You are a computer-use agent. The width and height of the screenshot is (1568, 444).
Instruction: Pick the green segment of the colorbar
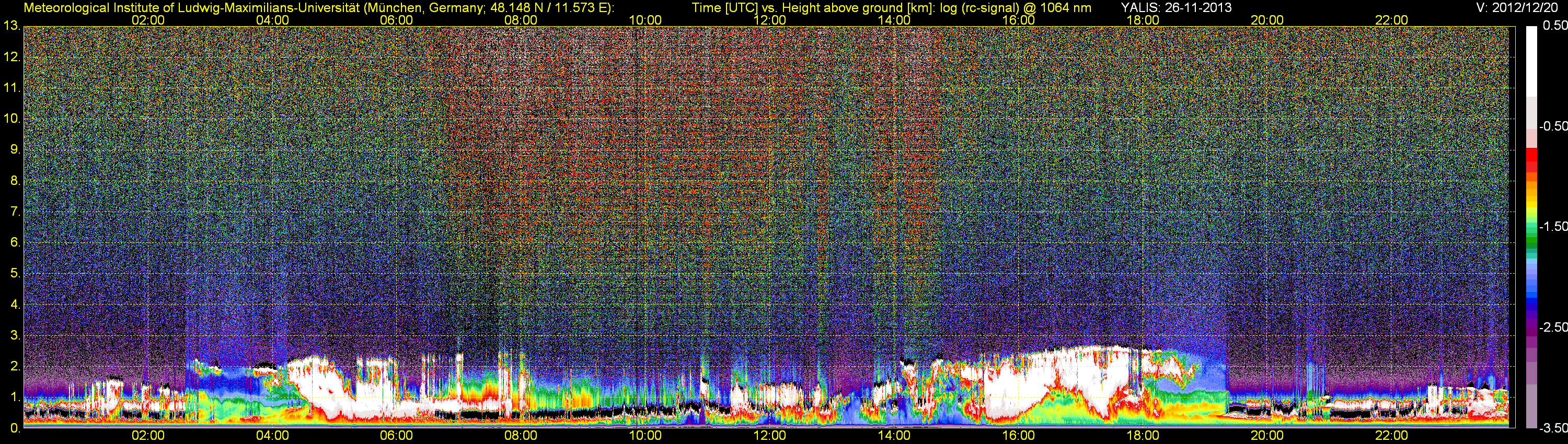[x=1531, y=241]
